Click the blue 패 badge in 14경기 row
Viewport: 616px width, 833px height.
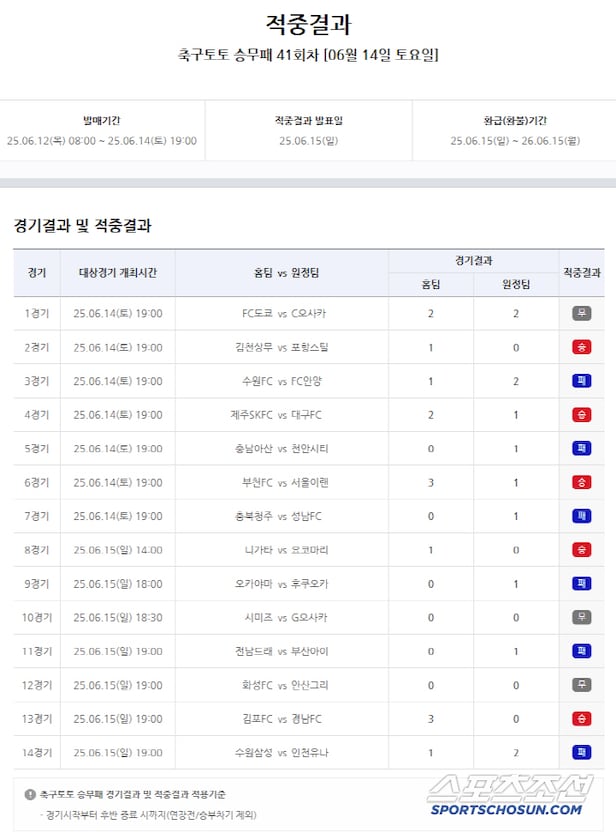581,752
